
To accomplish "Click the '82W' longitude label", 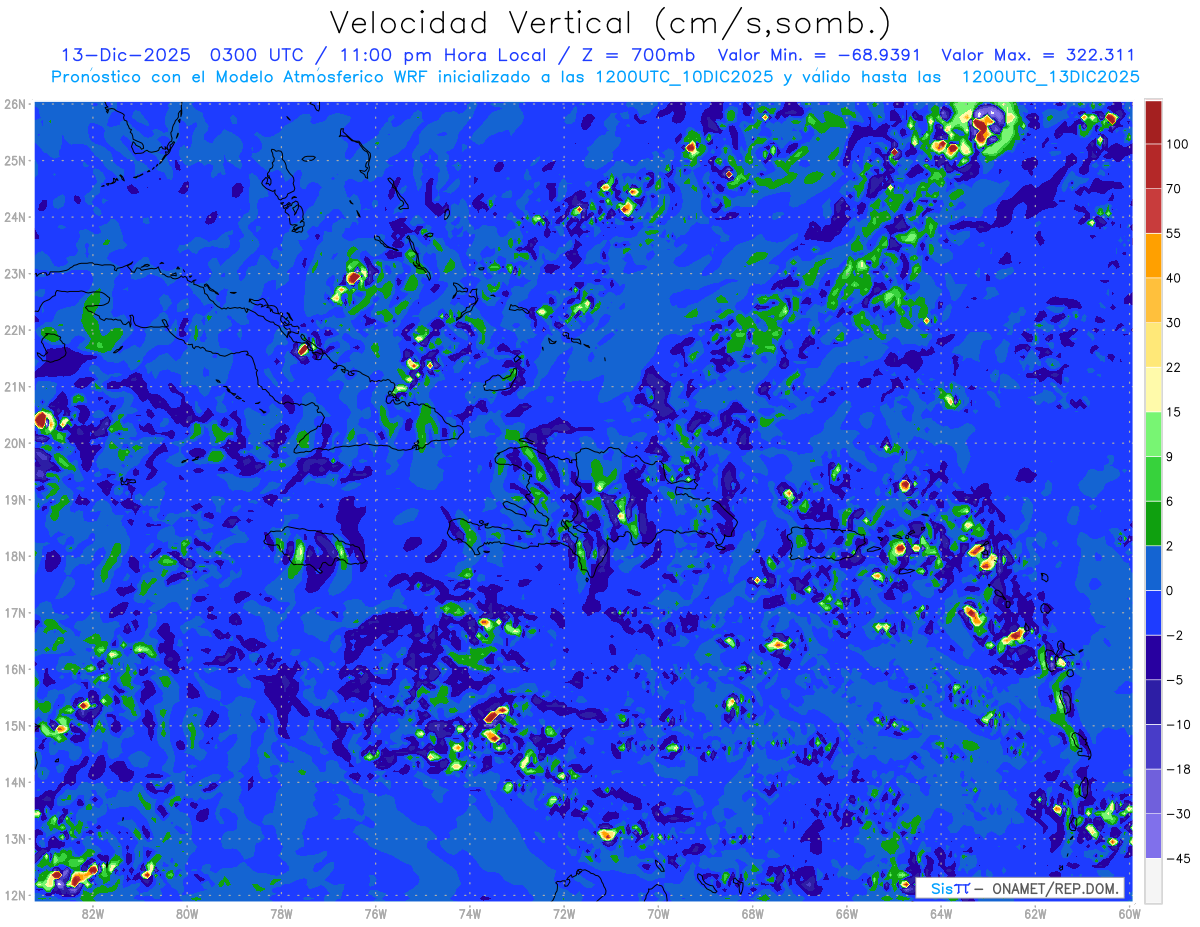I will pos(93,912).
